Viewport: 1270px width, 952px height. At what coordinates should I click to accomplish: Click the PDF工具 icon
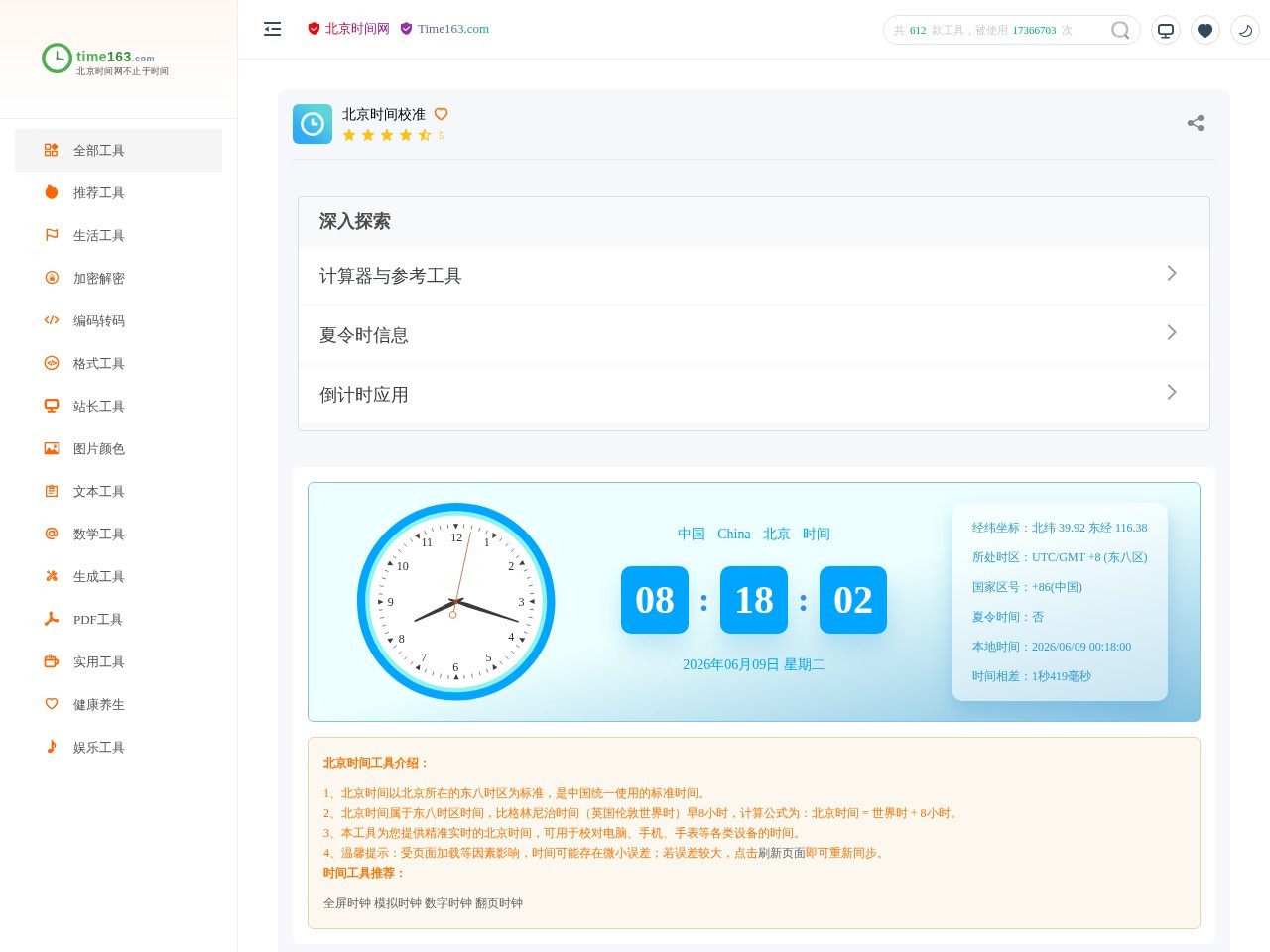point(52,619)
